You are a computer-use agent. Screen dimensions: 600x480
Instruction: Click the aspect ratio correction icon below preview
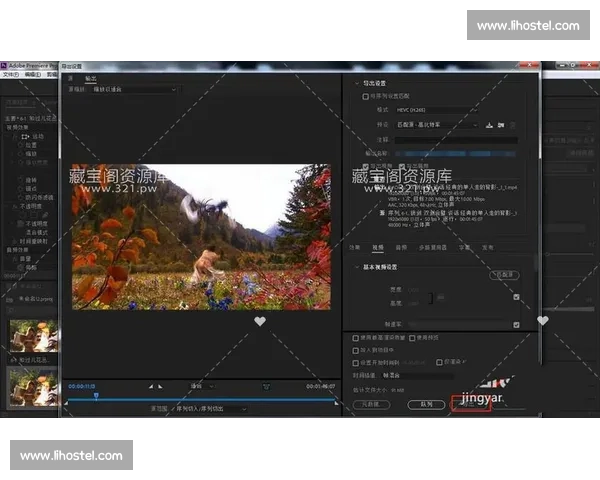point(266,386)
